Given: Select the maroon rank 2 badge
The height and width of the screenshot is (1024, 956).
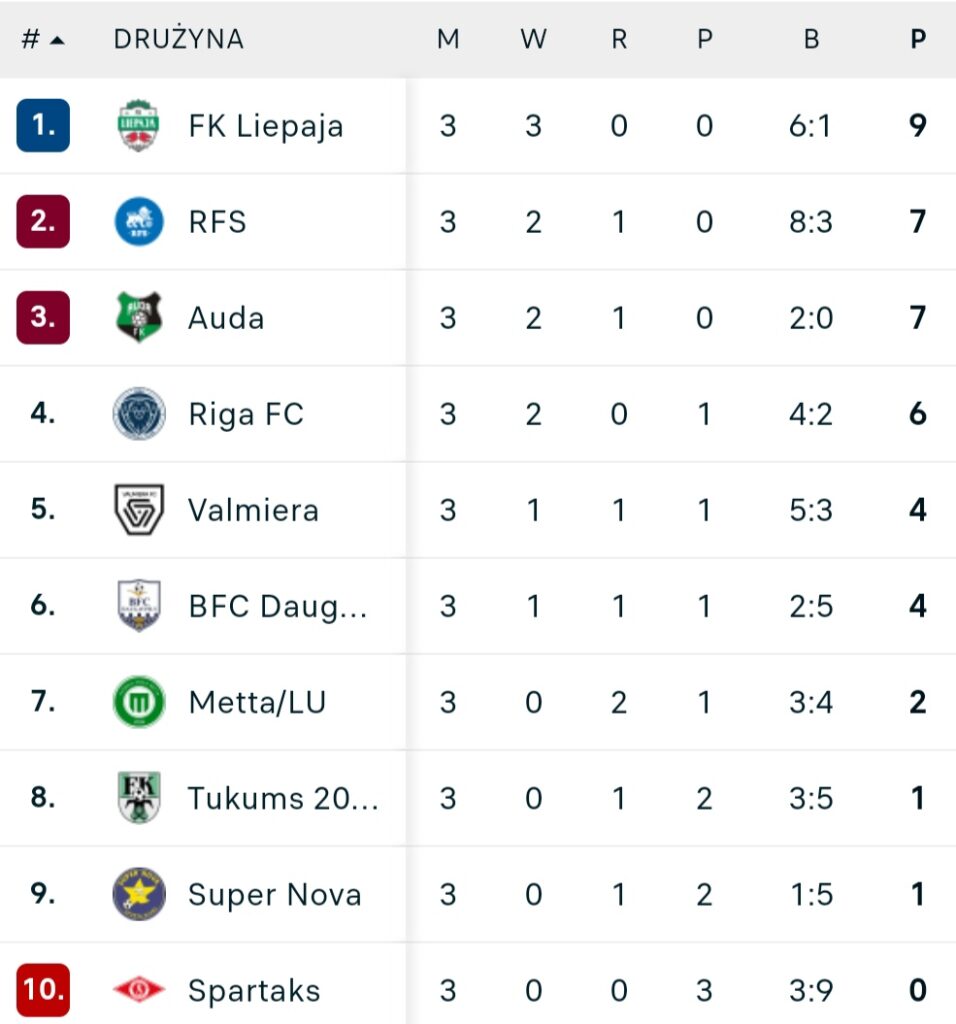Looking at the screenshot, I should tap(43, 222).
